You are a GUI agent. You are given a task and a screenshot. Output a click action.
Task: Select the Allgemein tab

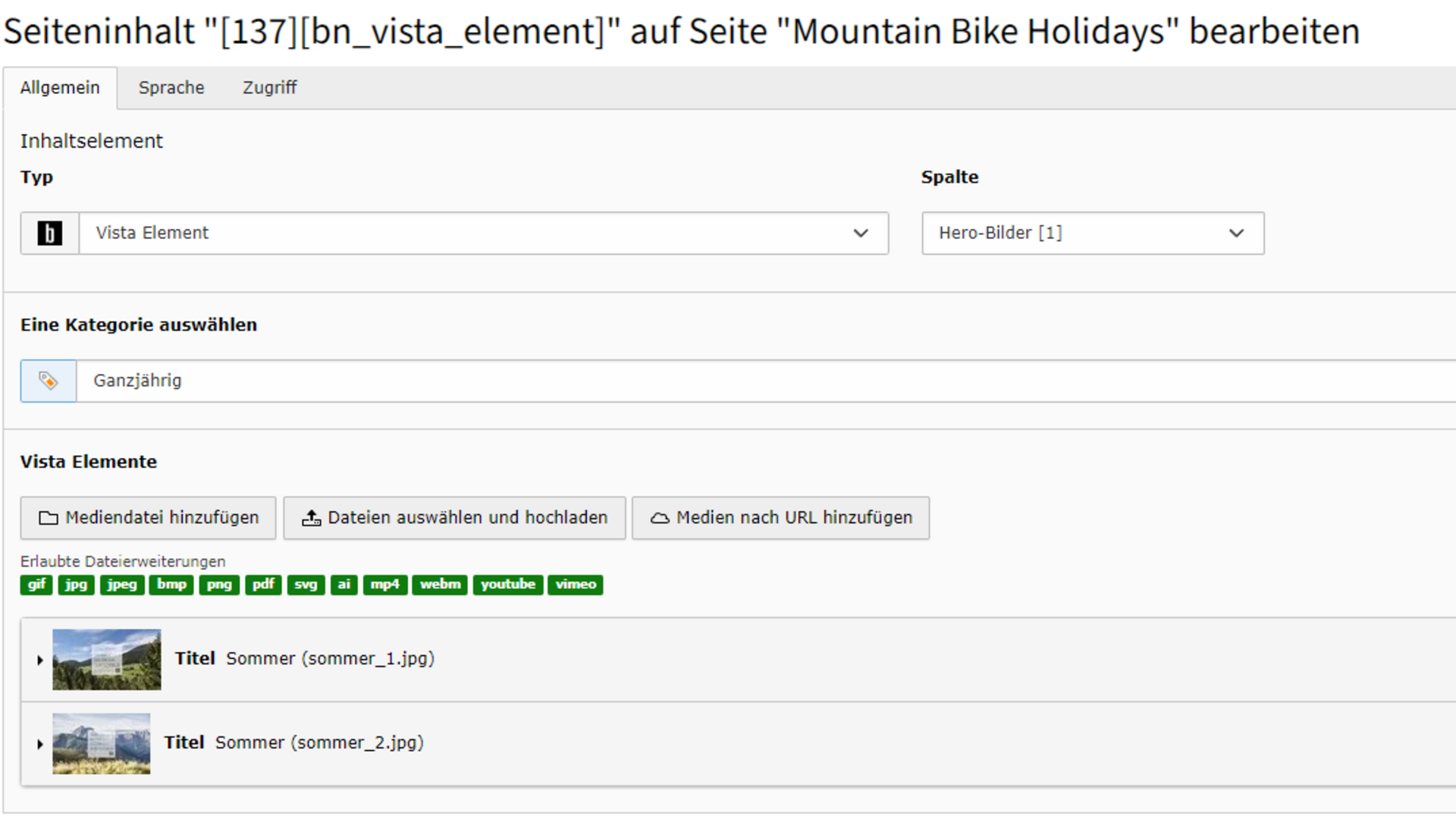60,88
